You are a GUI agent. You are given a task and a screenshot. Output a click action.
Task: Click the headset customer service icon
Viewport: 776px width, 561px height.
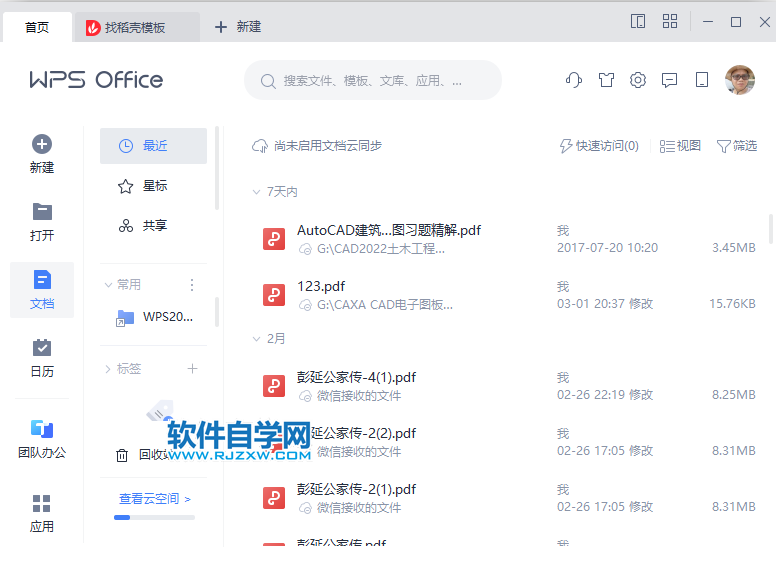click(x=574, y=80)
